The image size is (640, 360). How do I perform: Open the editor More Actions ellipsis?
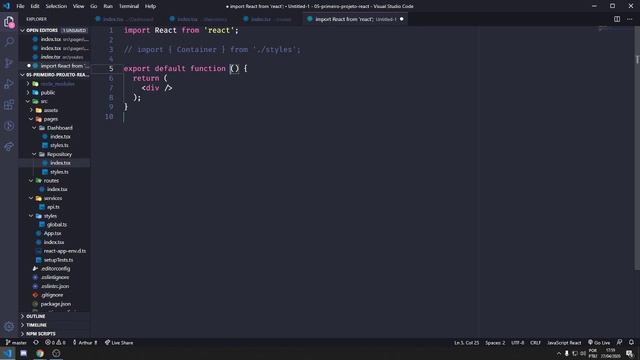629,19
